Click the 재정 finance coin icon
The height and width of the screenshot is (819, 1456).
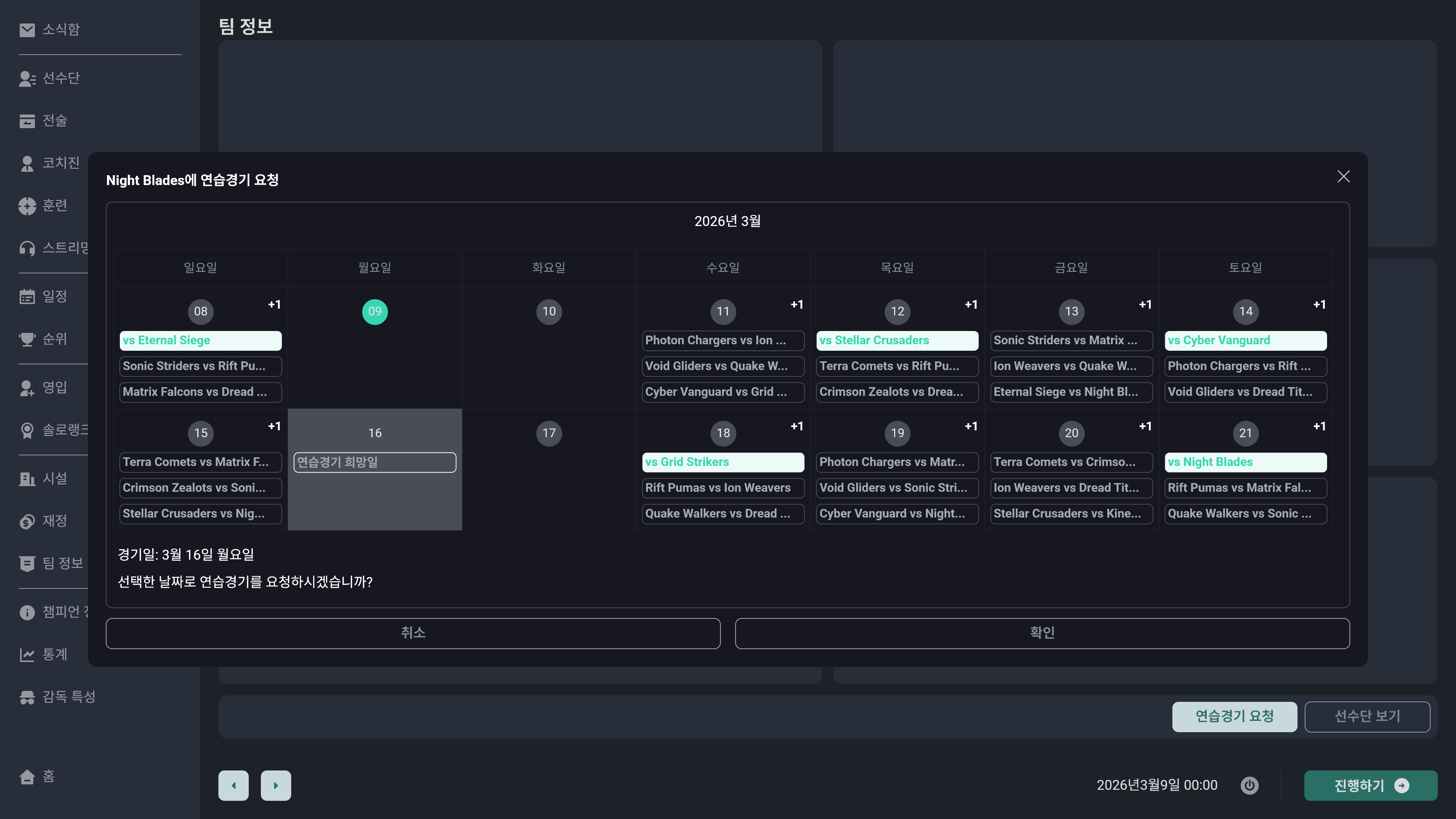27,521
